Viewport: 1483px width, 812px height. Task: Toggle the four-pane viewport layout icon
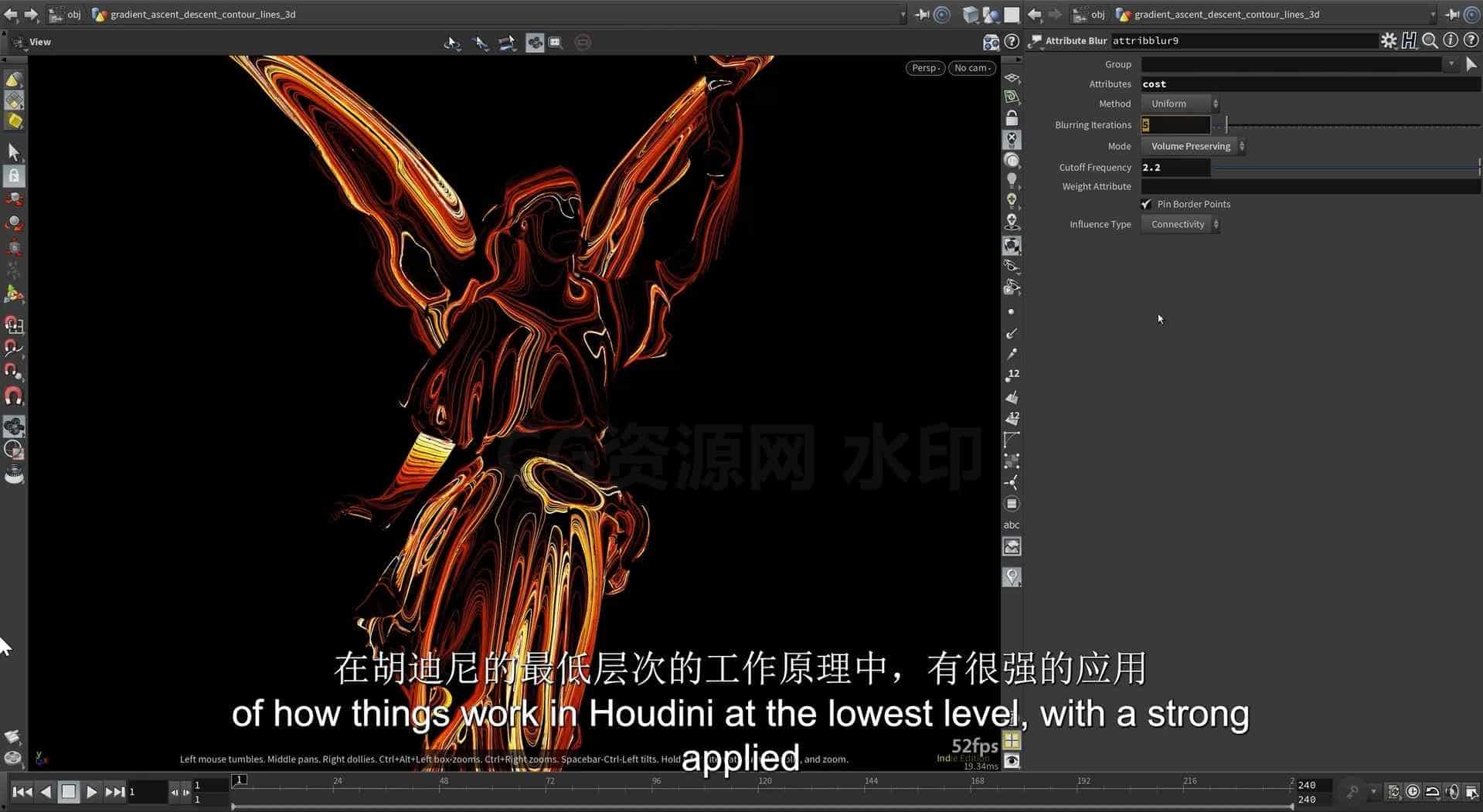1012,740
